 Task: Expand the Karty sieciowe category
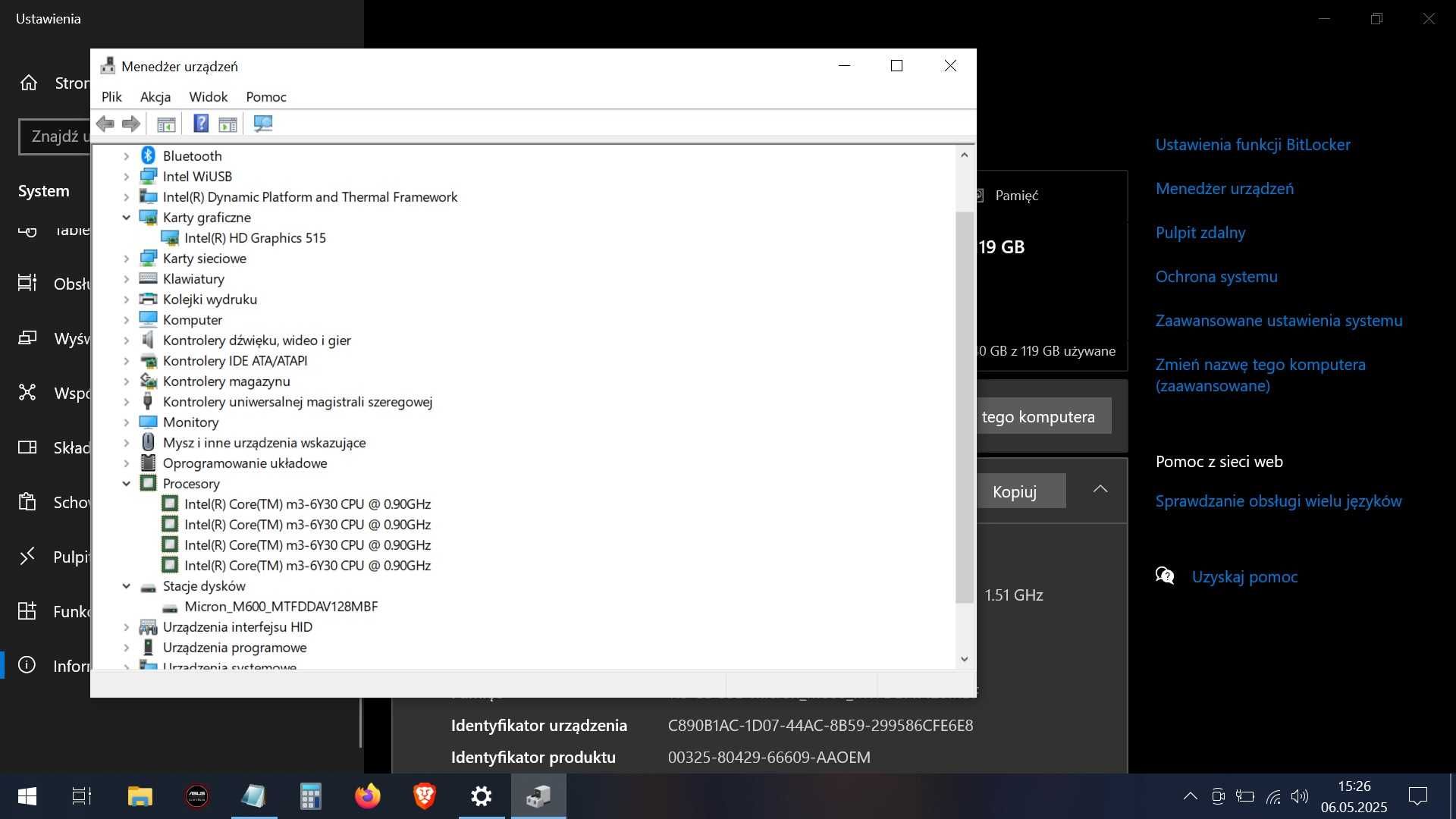pyautogui.click(x=127, y=259)
